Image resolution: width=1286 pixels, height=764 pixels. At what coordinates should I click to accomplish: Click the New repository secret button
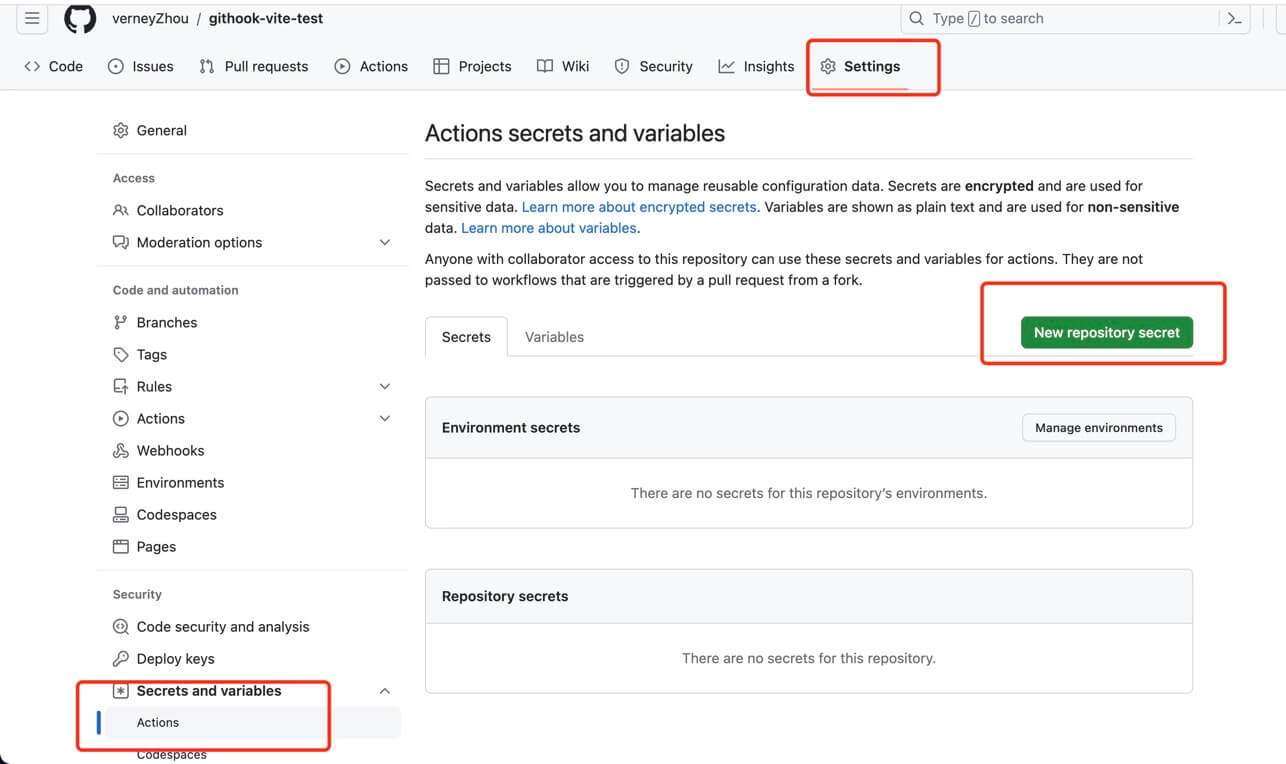coord(1106,333)
